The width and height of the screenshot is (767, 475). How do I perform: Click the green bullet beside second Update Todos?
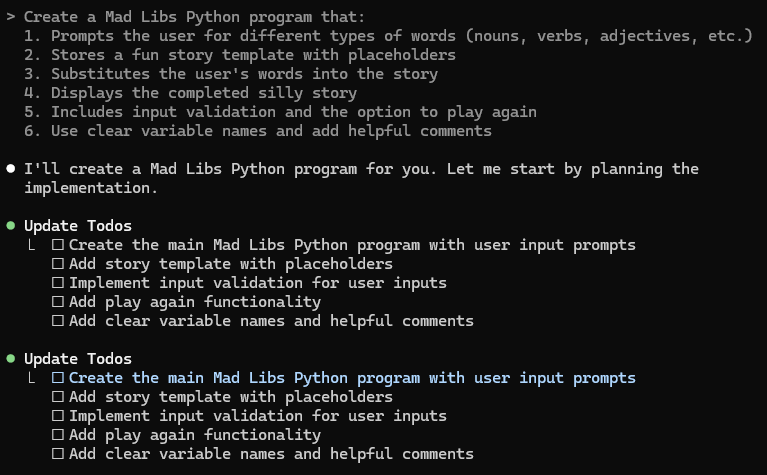(x=11, y=359)
